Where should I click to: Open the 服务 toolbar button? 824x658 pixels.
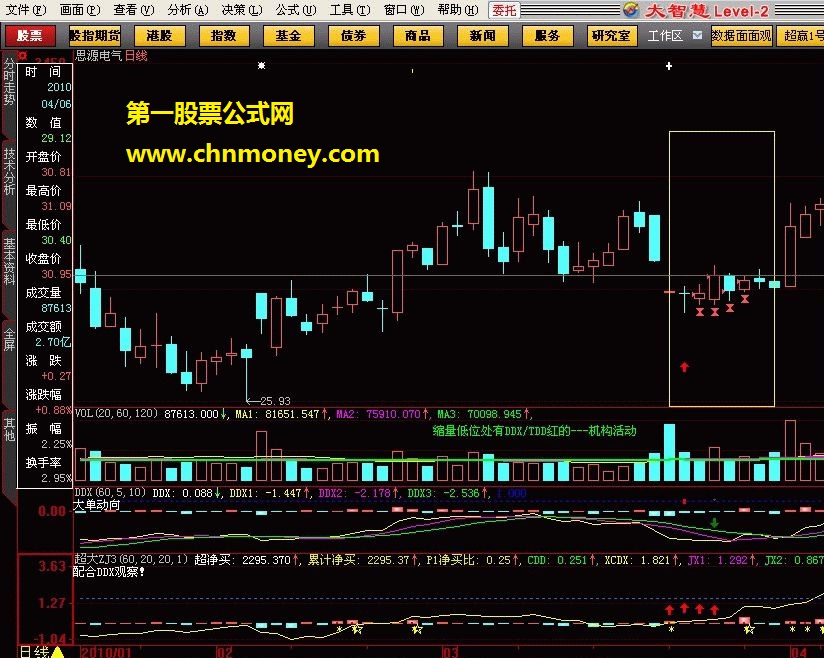pos(547,36)
